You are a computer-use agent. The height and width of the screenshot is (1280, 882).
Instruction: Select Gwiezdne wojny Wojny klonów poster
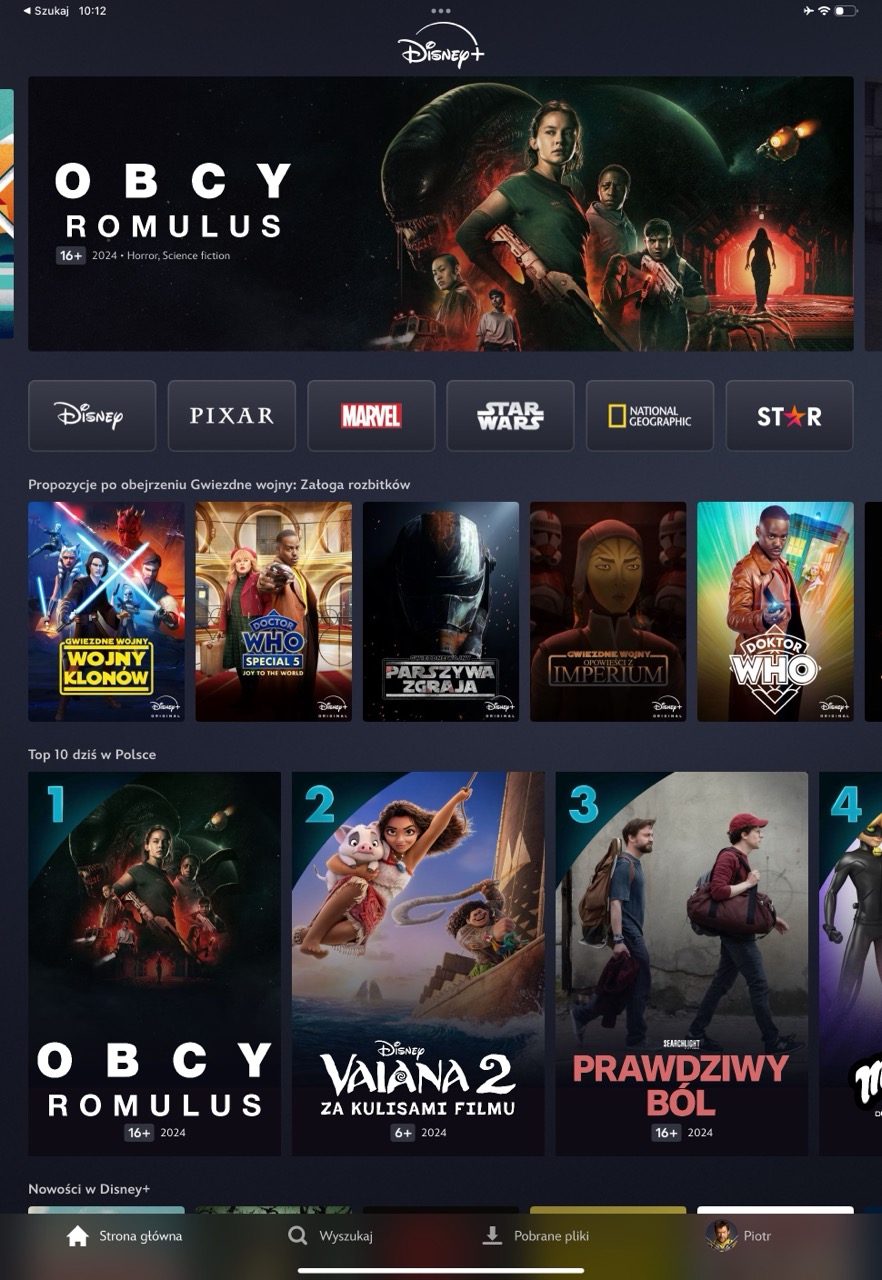pyautogui.click(x=106, y=612)
